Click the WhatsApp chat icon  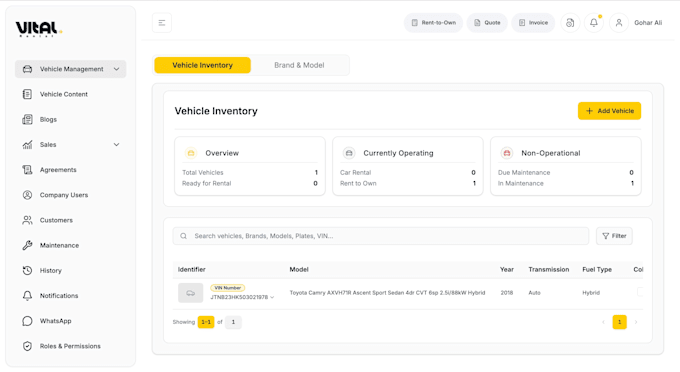point(27,320)
